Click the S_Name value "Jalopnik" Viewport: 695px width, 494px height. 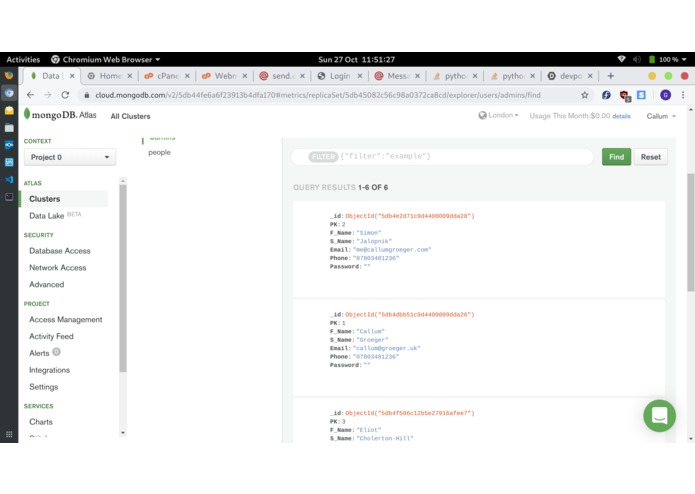[374, 241]
